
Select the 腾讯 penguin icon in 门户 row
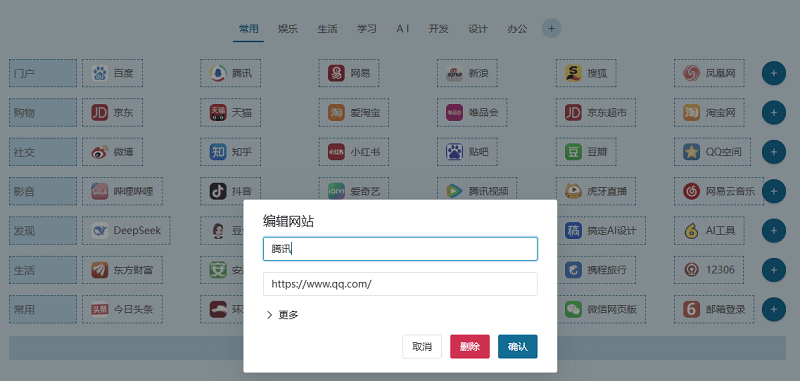pyautogui.click(x=218, y=73)
